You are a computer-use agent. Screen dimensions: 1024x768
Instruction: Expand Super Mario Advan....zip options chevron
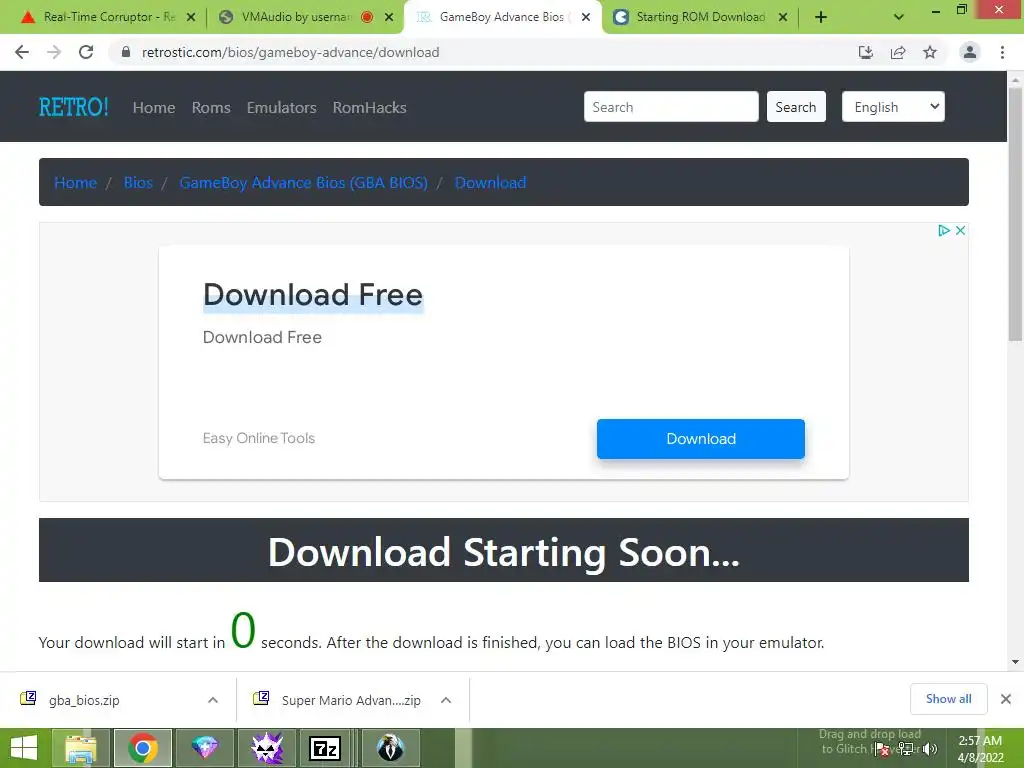pos(446,700)
